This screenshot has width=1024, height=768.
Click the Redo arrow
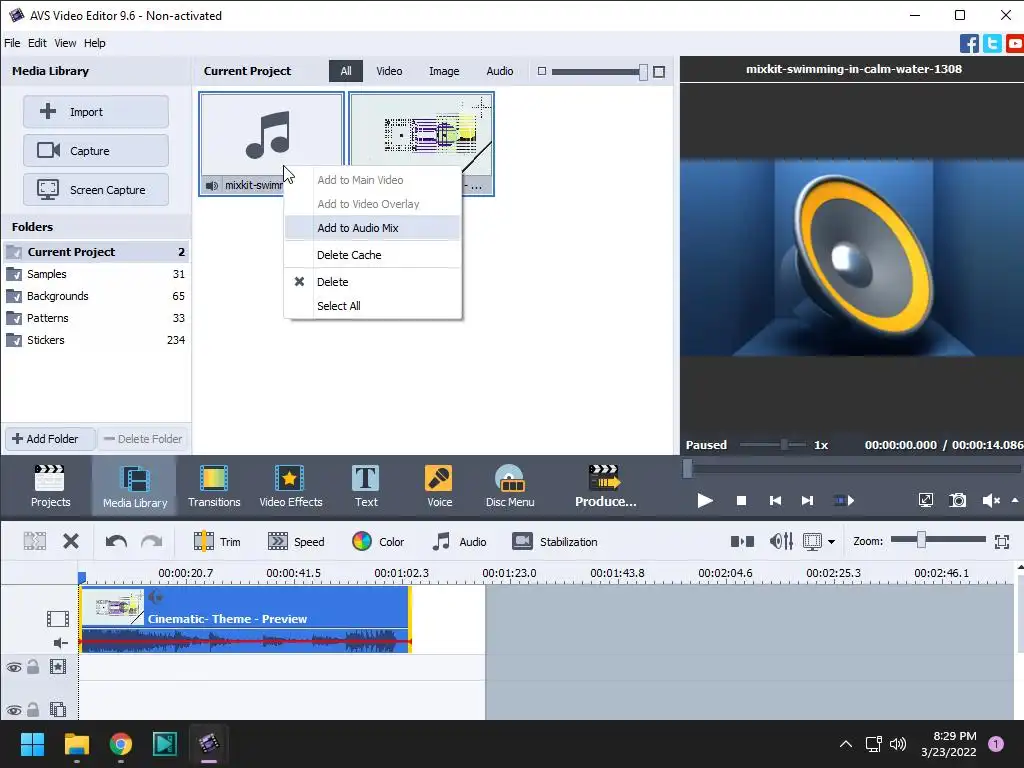pyautogui.click(x=152, y=541)
